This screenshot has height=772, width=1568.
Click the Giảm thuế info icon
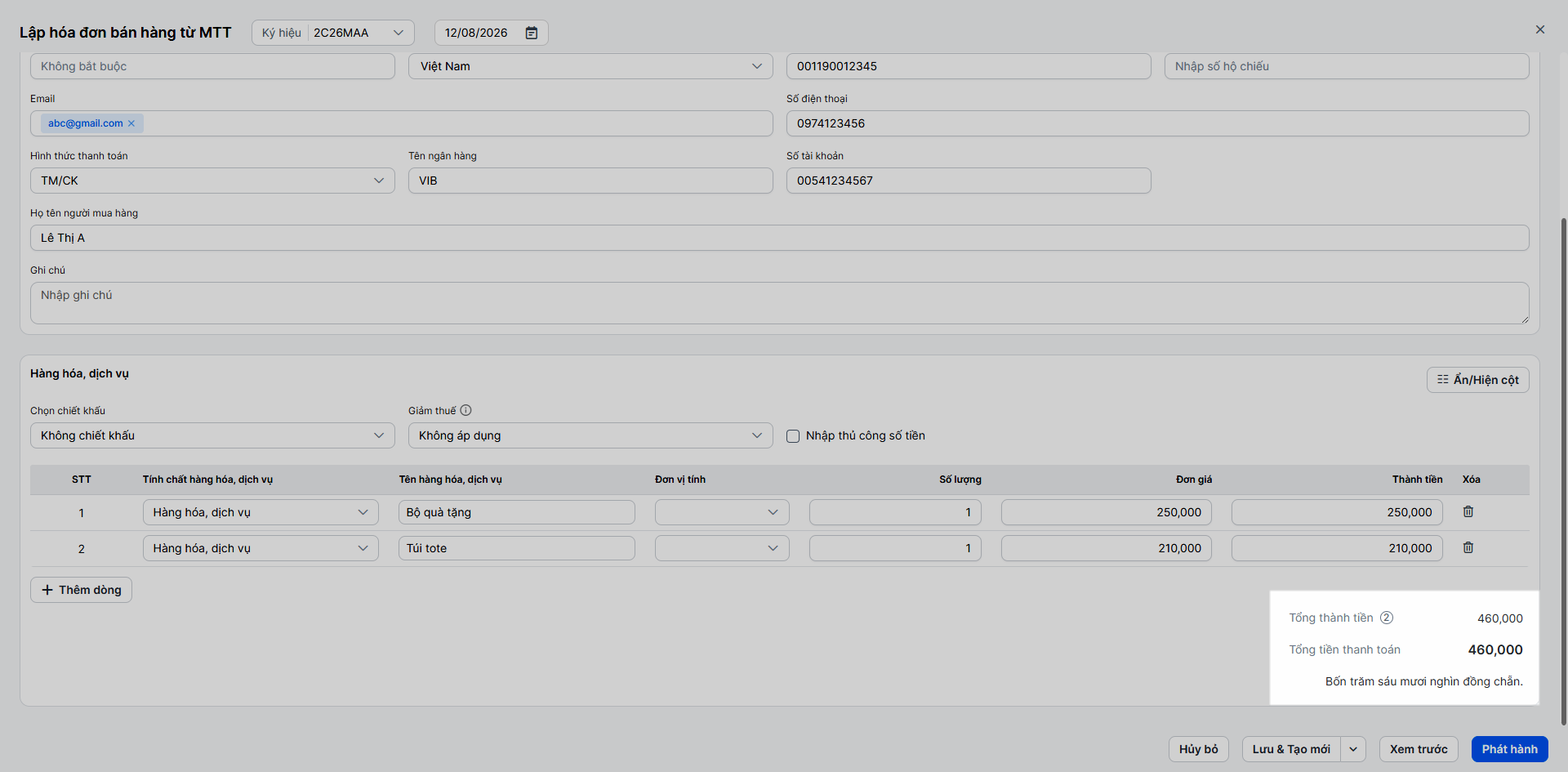(465, 410)
